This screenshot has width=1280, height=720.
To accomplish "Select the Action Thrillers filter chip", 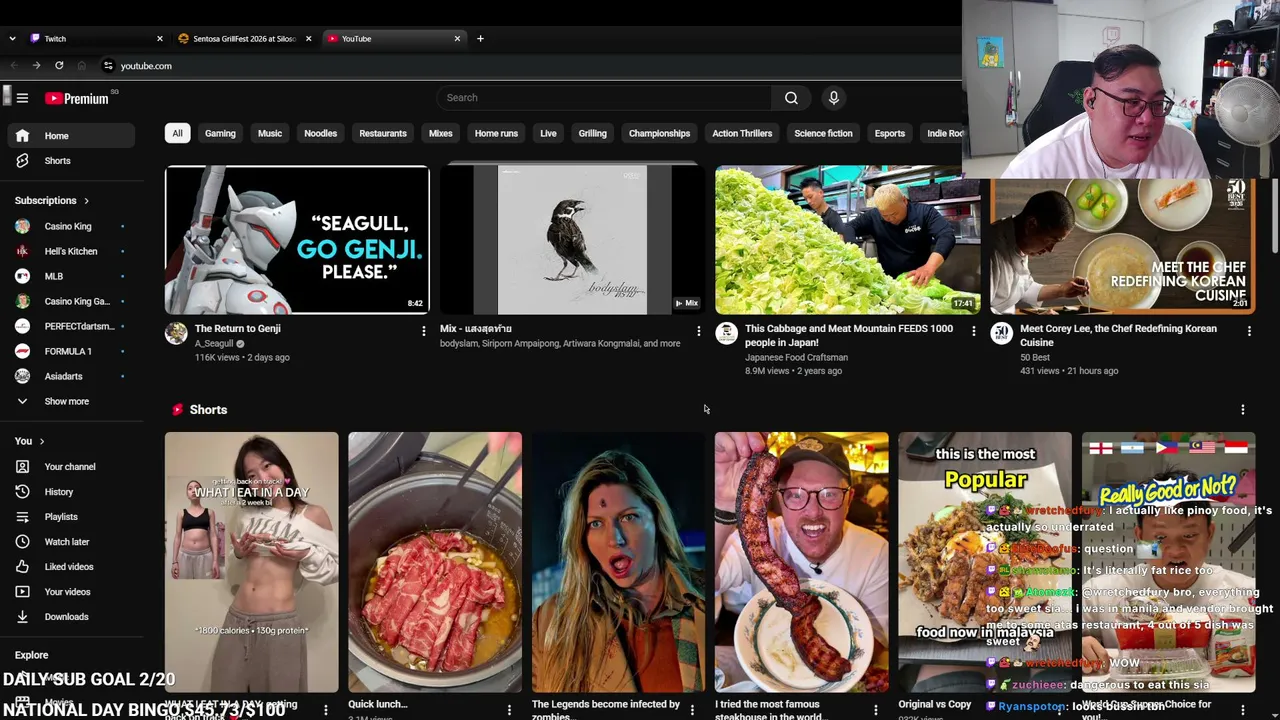I will pos(742,134).
